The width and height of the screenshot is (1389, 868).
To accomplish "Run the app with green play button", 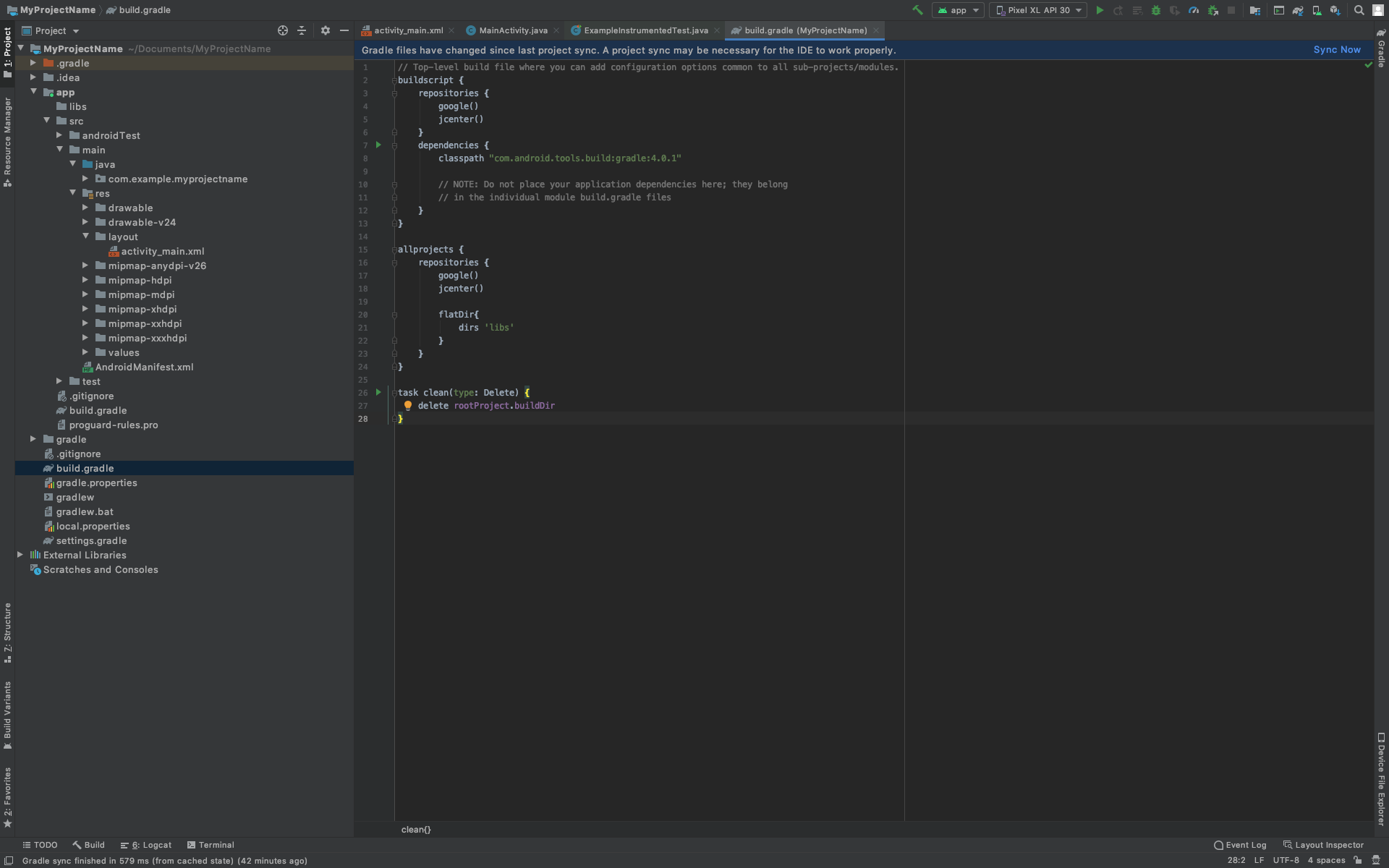I will 1100,10.
